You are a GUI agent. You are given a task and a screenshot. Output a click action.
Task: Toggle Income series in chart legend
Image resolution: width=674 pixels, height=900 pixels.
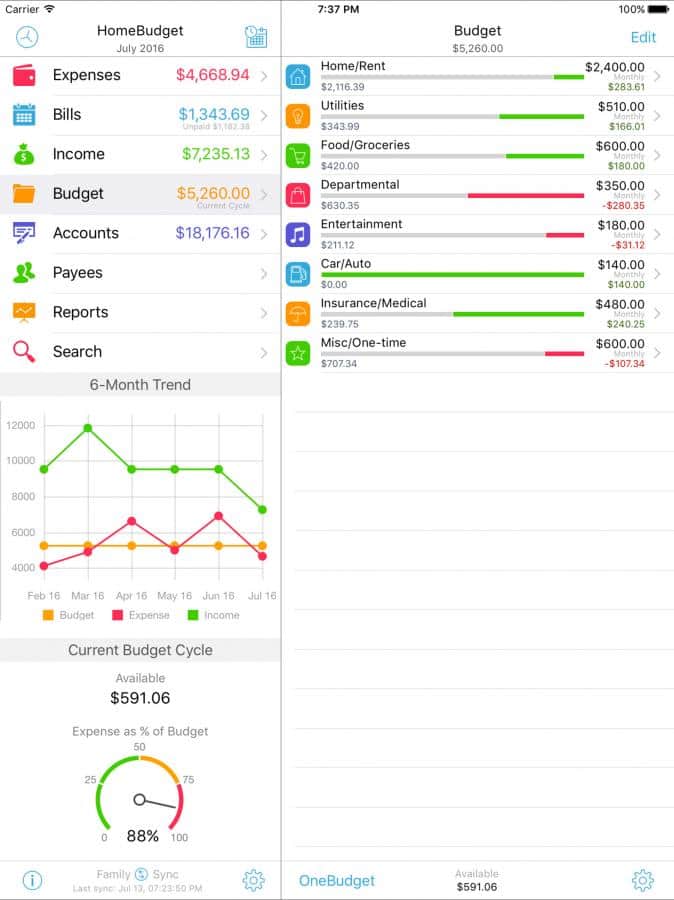tap(213, 615)
